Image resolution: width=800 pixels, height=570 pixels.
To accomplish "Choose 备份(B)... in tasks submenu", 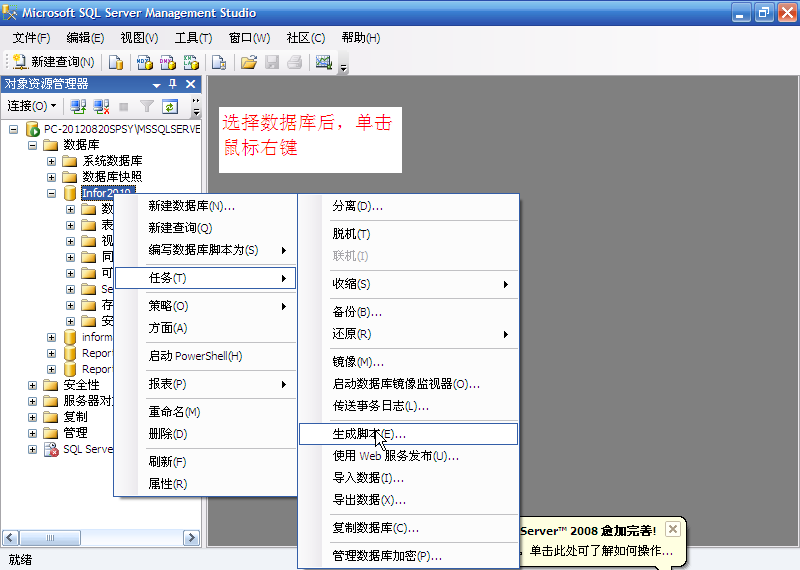I will pyautogui.click(x=408, y=312).
